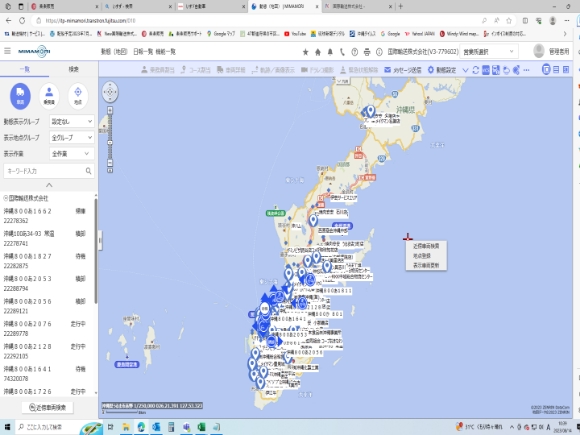The width and height of the screenshot is (580, 435).
Task: Select the crew member (person) list mode button
Action: pos(49,96)
